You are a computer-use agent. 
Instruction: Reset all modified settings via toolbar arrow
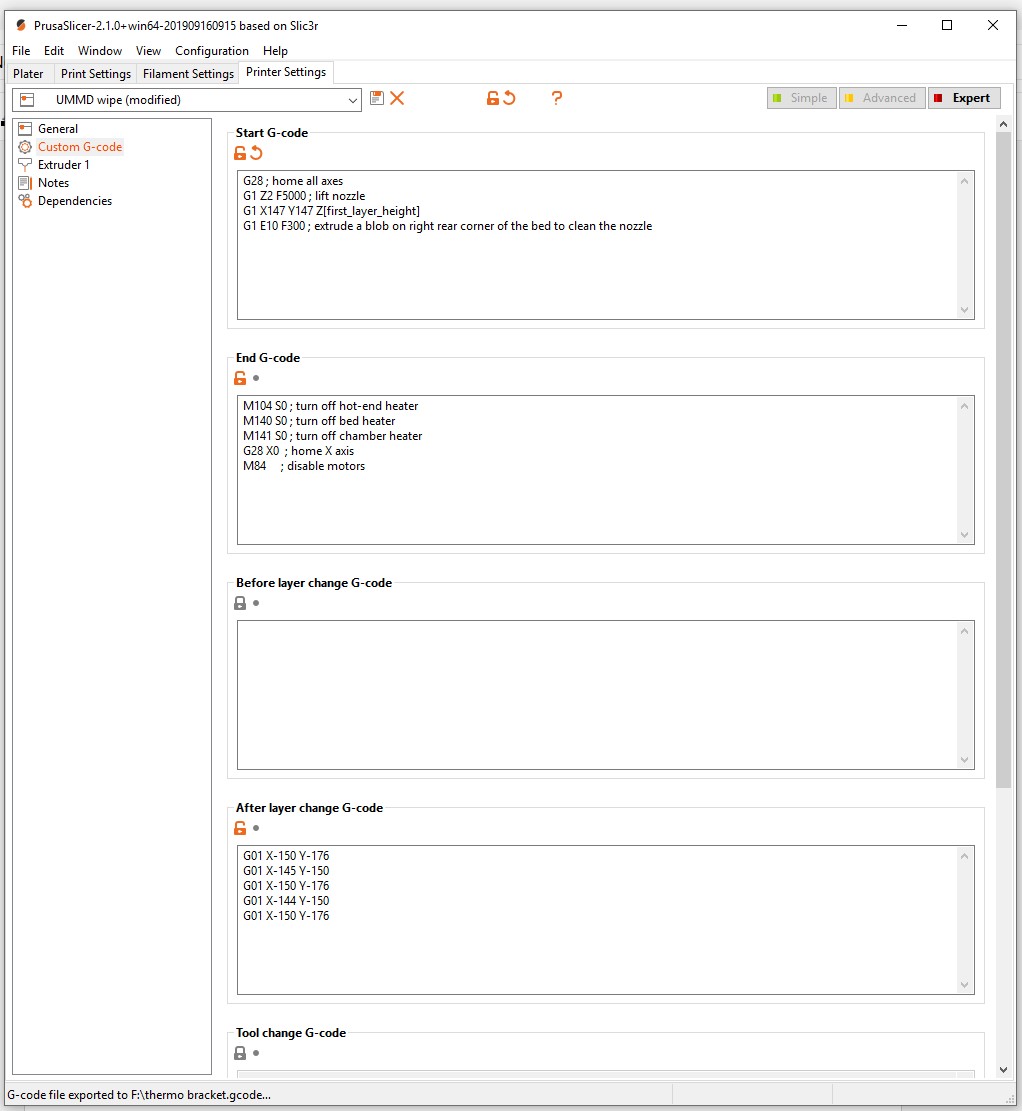(509, 98)
